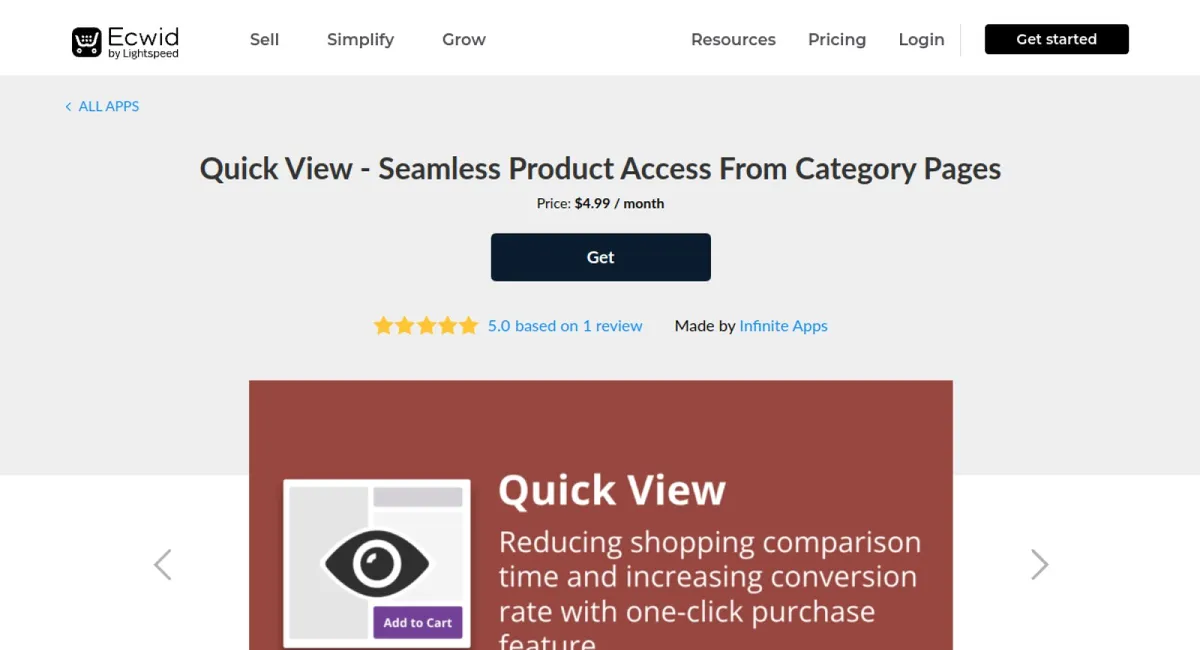The image size is (1200, 650).
Task: Click the Get button to purchase the app
Action: coord(600,257)
